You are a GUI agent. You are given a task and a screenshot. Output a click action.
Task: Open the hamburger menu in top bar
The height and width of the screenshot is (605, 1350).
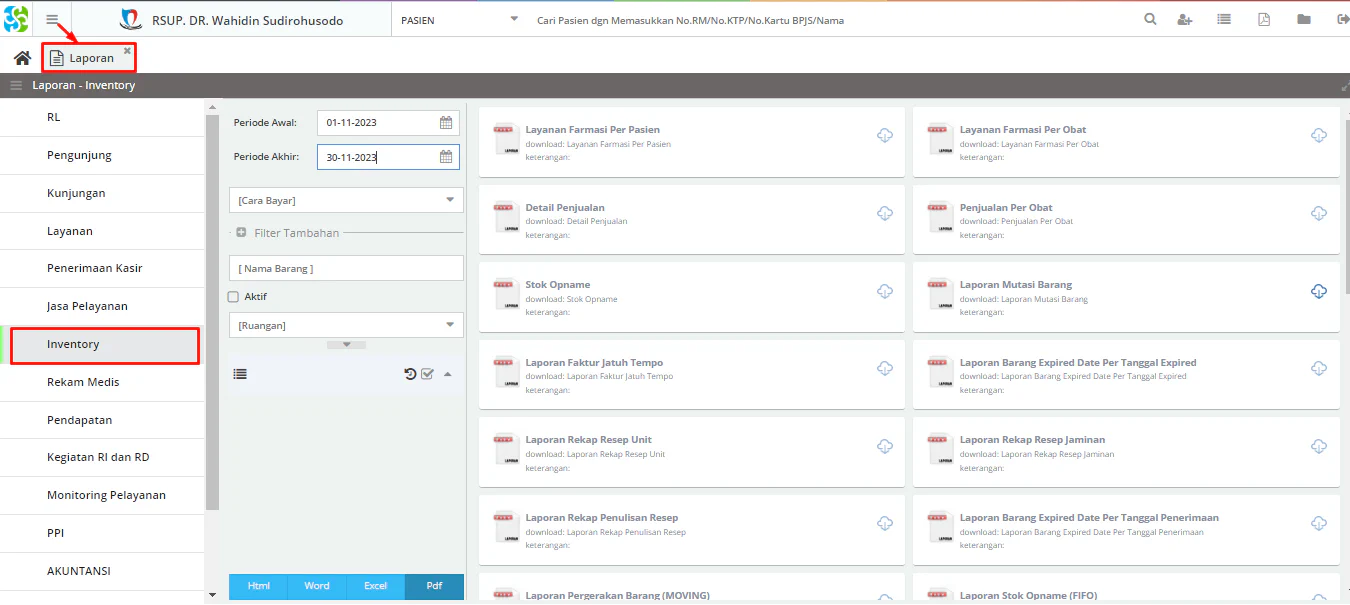(52, 19)
